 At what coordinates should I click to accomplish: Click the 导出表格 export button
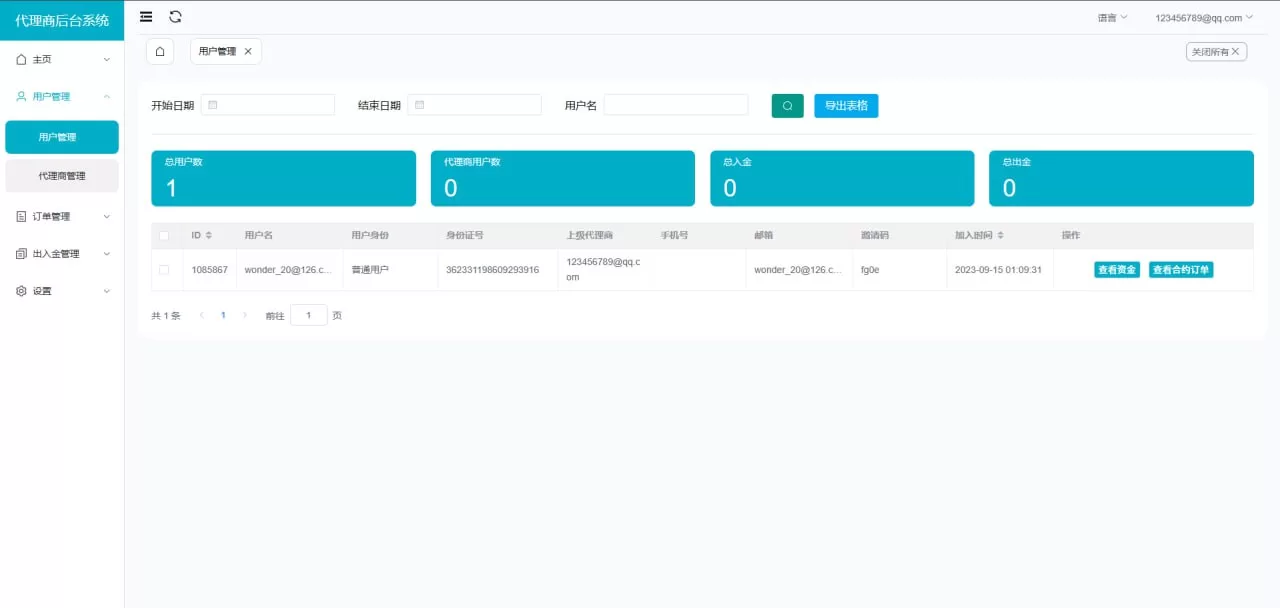(x=845, y=106)
